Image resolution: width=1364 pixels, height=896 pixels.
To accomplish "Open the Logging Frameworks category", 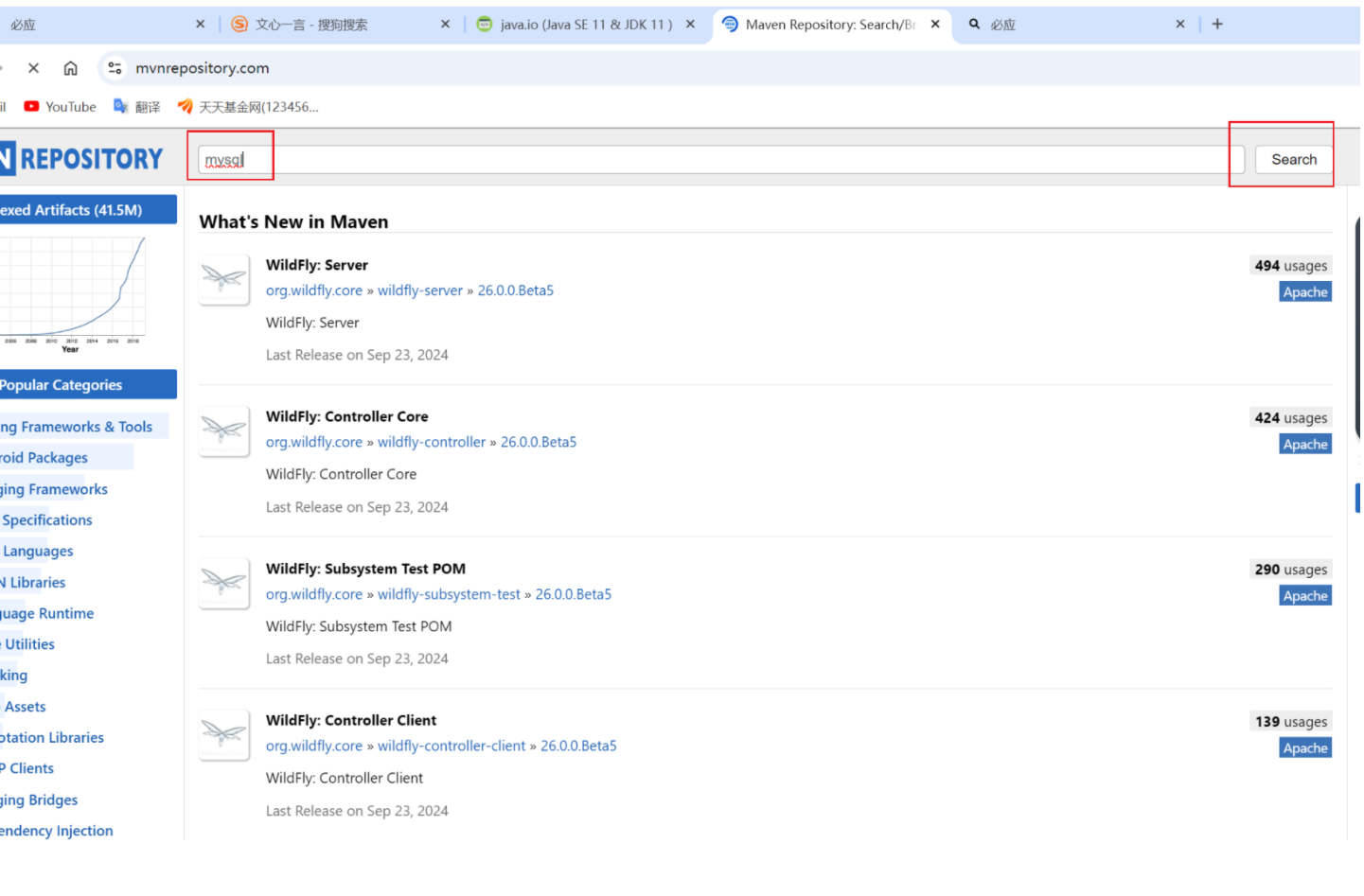I will pyautogui.click(x=54, y=489).
